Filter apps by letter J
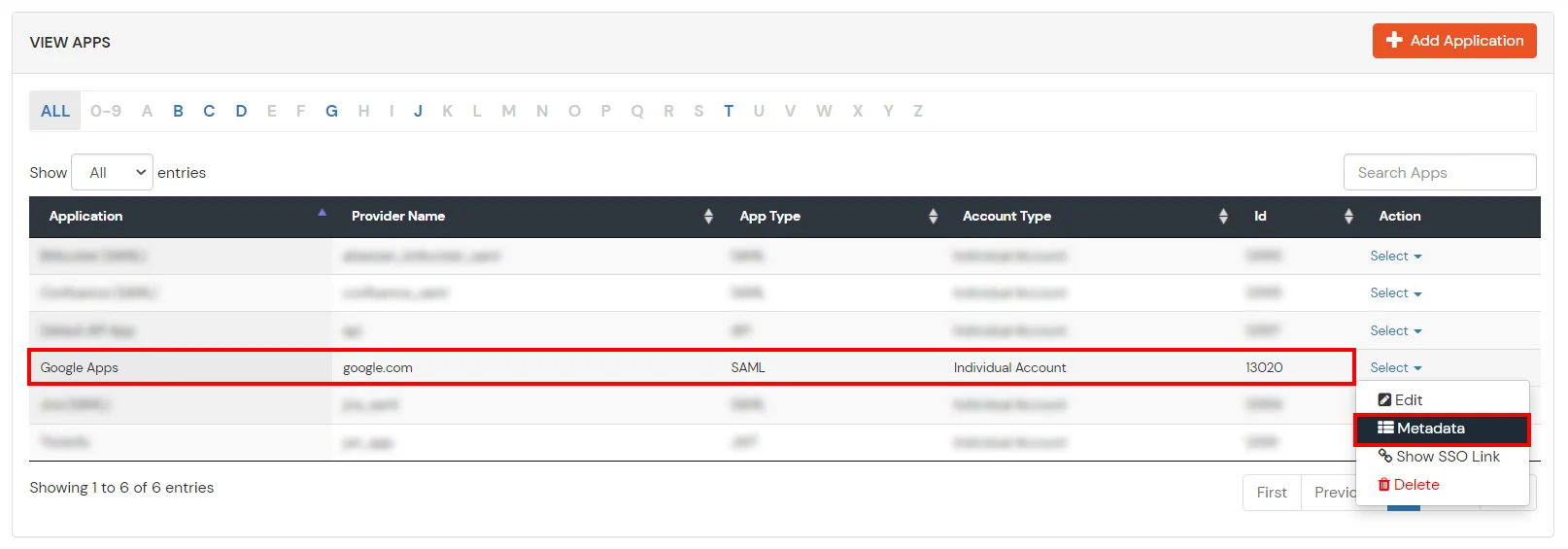This screenshot has width=1568, height=549. [418, 111]
